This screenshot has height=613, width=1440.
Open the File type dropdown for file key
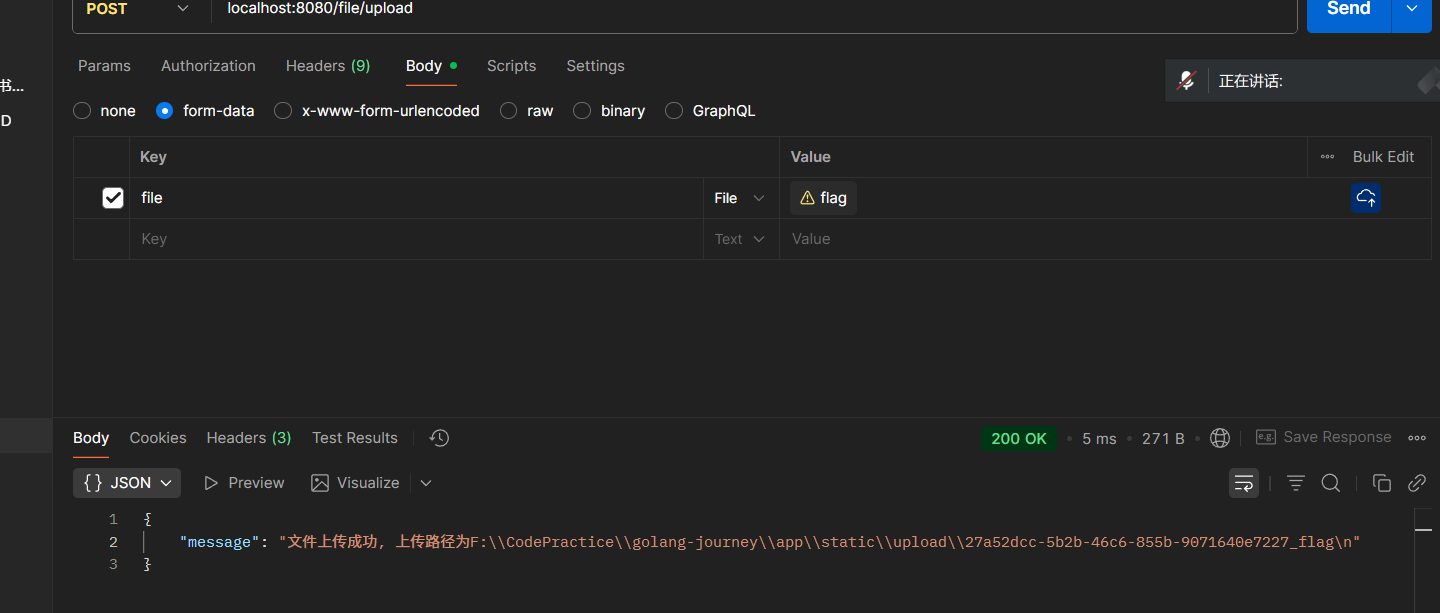coord(740,198)
